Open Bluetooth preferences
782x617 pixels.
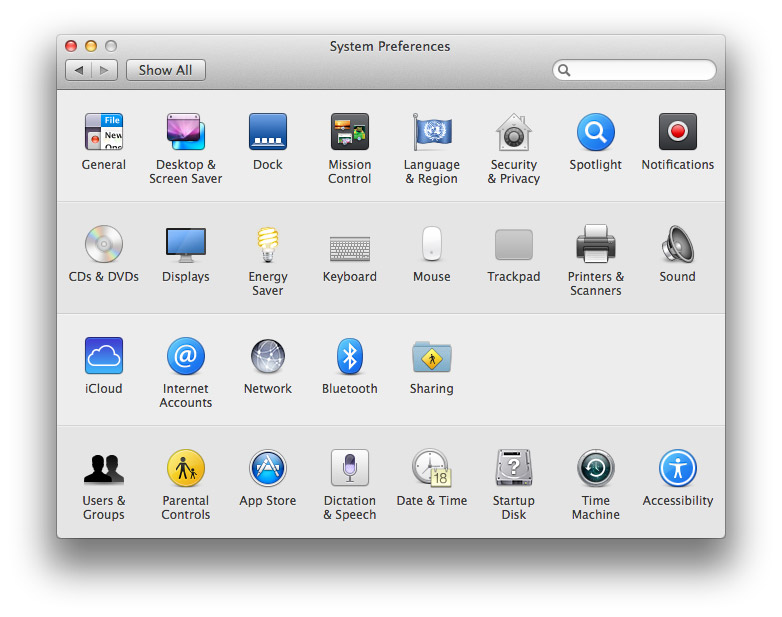350,356
